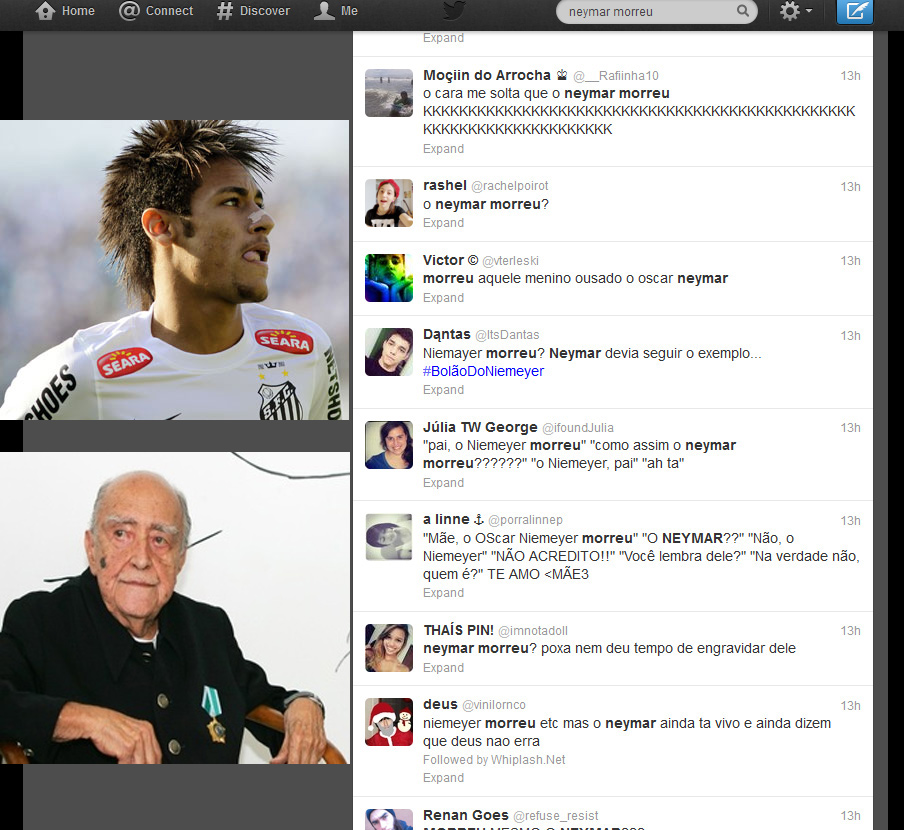Open the @imnotadoll handle
This screenshot has width=904, height=830.
533,631
